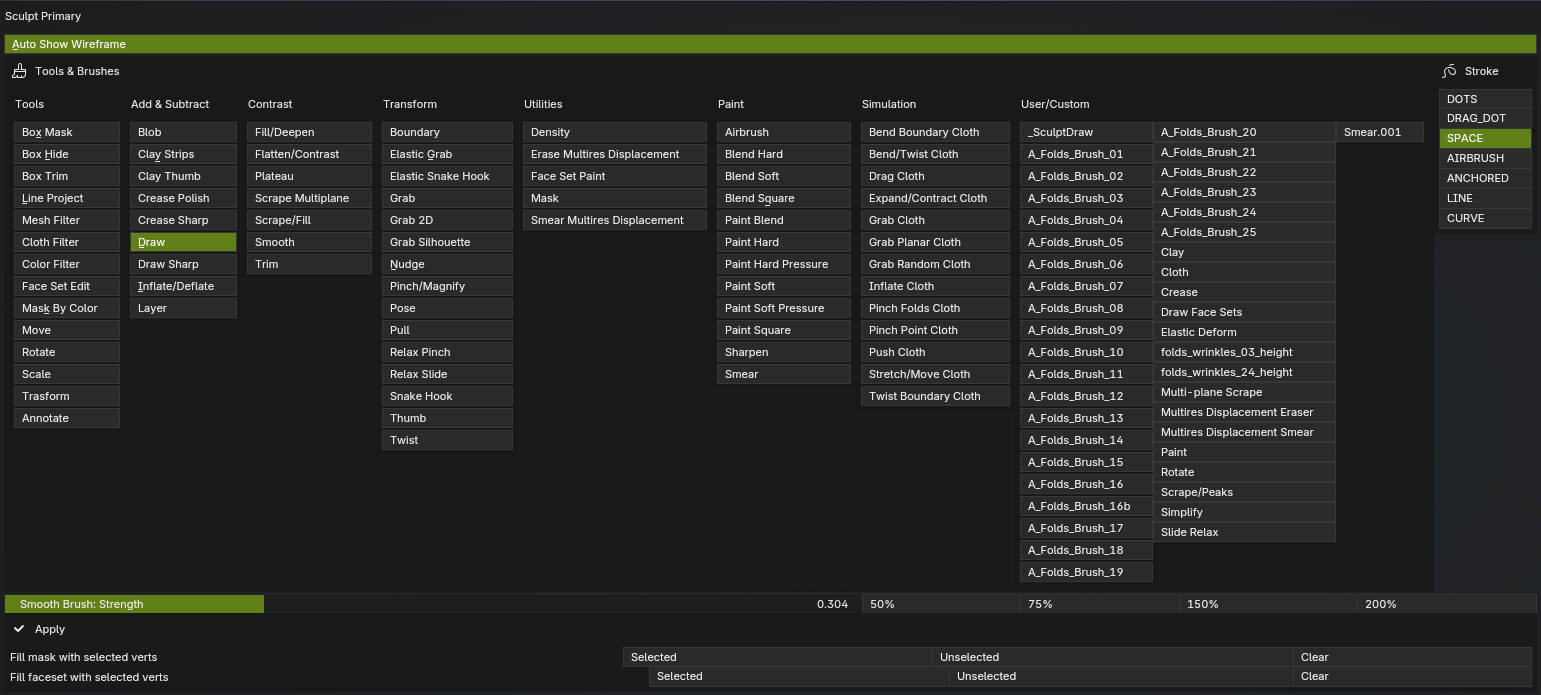Image resolution: width=1541 pixels, height=695 pixels.
Task: Select the Crease Sharp brush
Action: 184,220
